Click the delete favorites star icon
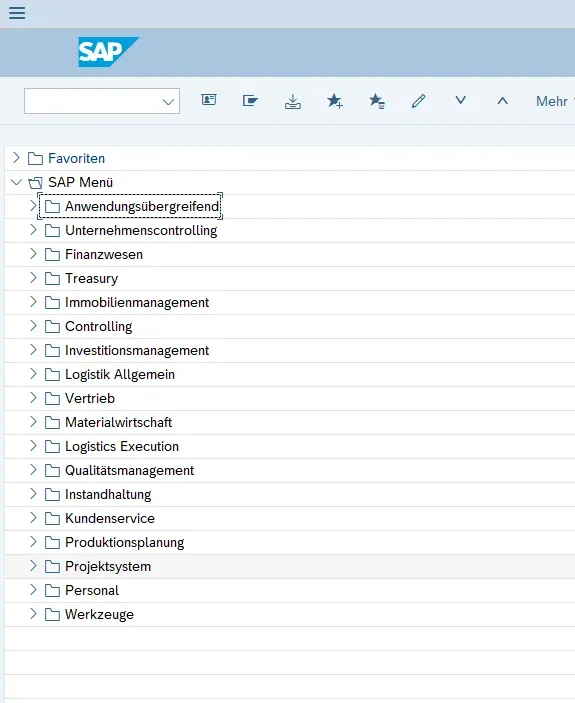575x703 pixels. 377,101
